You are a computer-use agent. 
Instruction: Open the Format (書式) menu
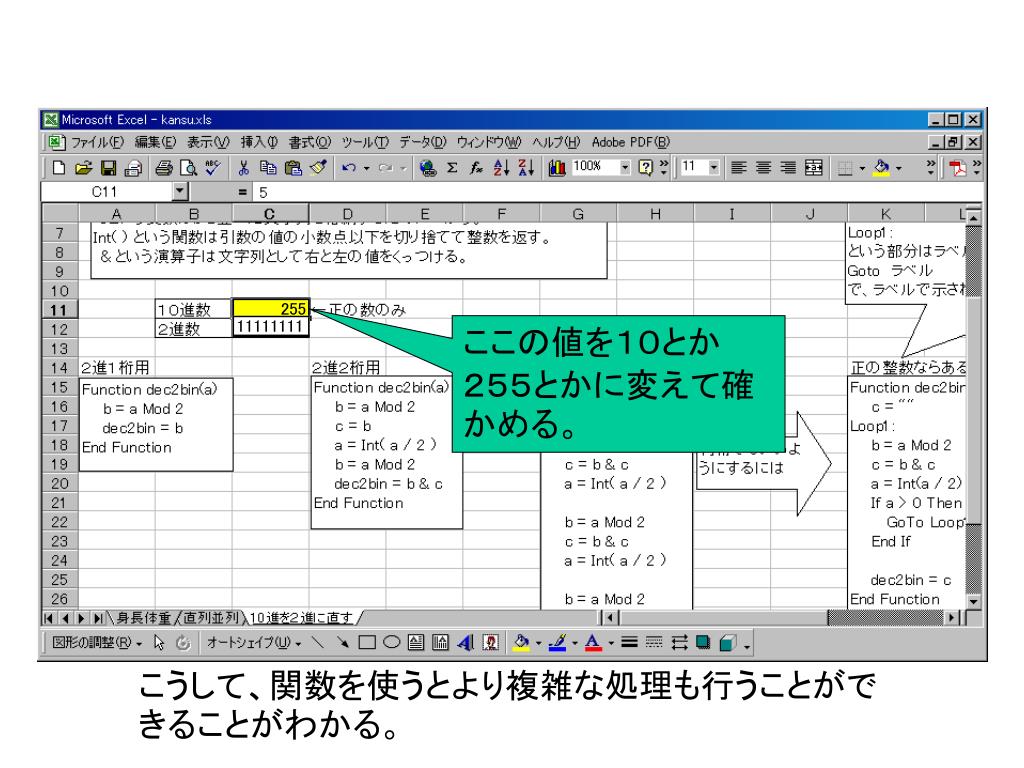click(310, 142)
